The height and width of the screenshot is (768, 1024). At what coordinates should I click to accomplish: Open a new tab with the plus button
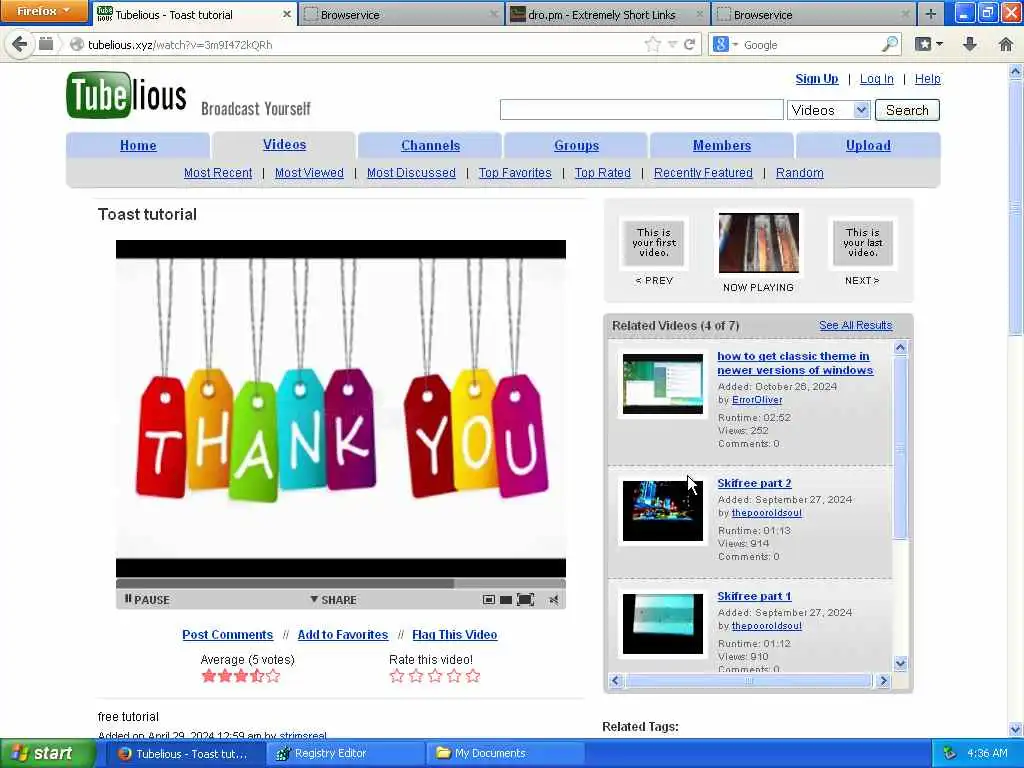[931, 14]
